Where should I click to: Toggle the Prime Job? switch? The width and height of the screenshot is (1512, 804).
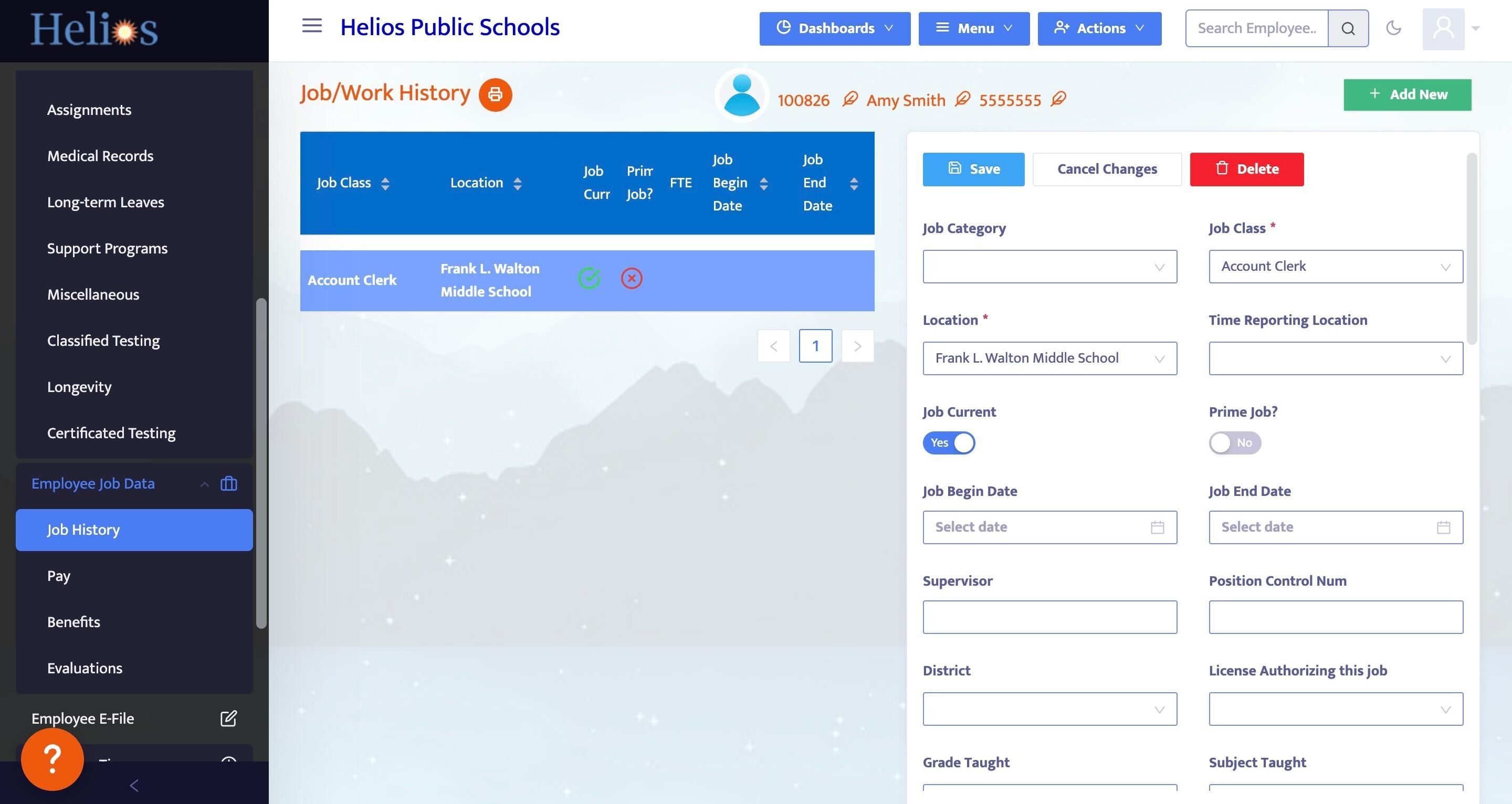pyautogui.click(x=1234, y=442)
